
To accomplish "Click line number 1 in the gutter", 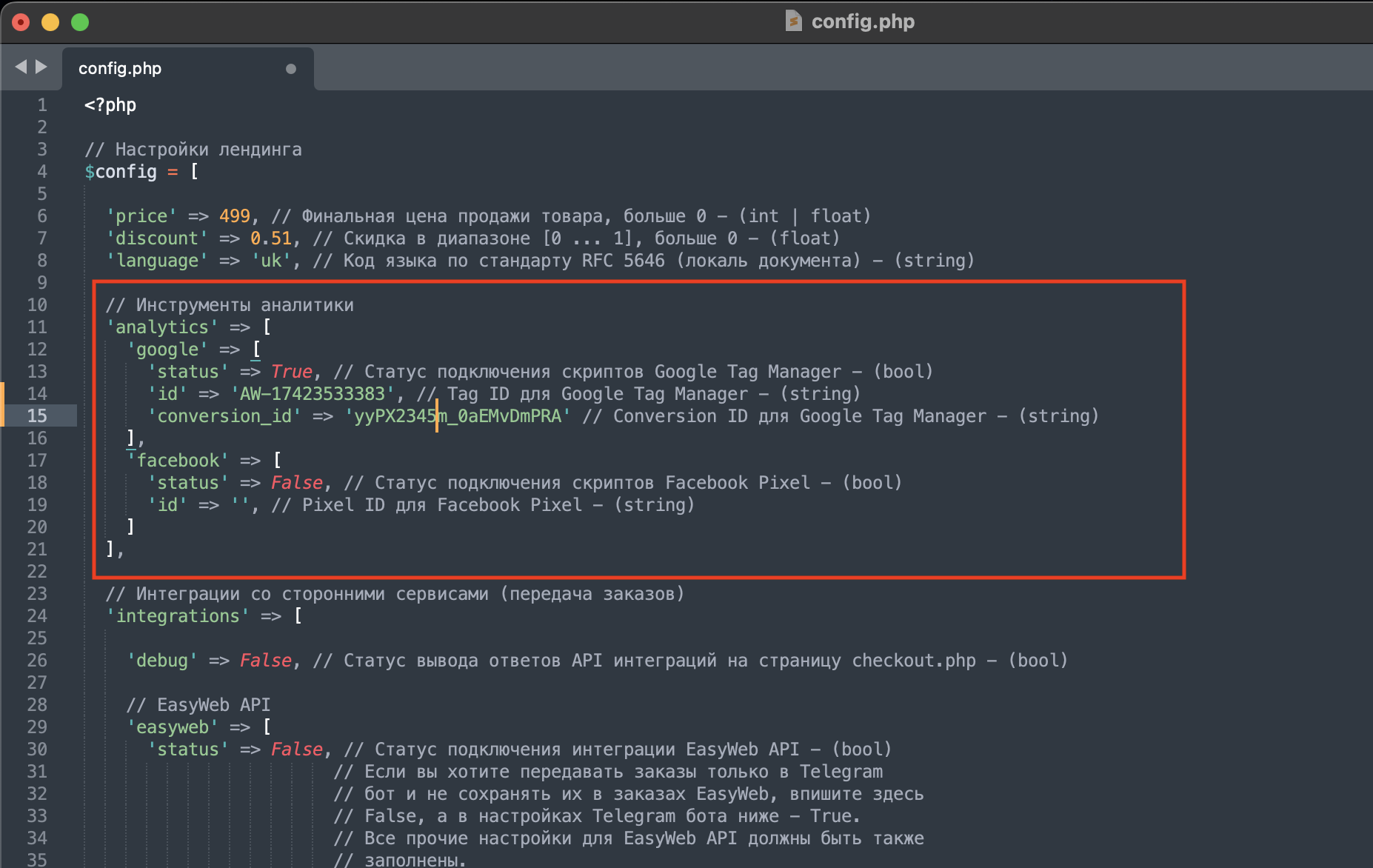I will [42, 105].
